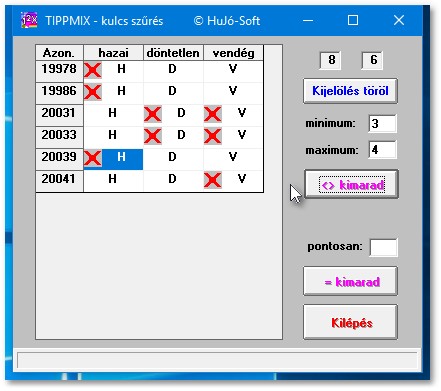Image resolution: width=441 pixels, height=391 pixels.
Task: Select the vendég column header
Action: (x=233, y=53)
